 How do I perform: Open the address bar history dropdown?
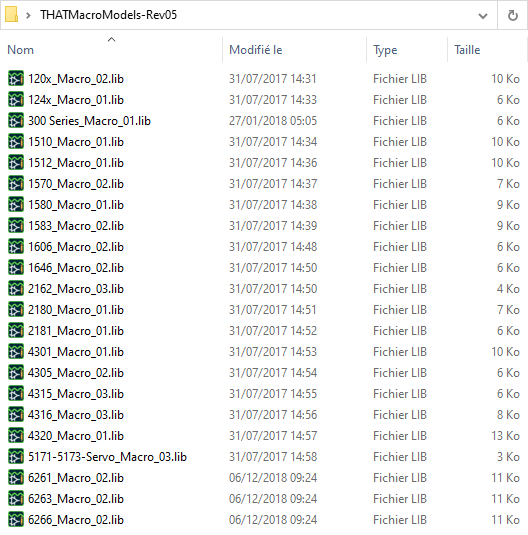[483, 15]
